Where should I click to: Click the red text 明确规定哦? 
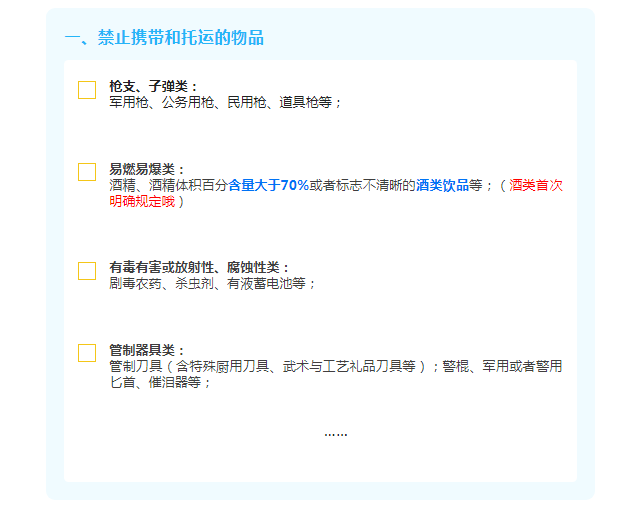coord(142,201)
